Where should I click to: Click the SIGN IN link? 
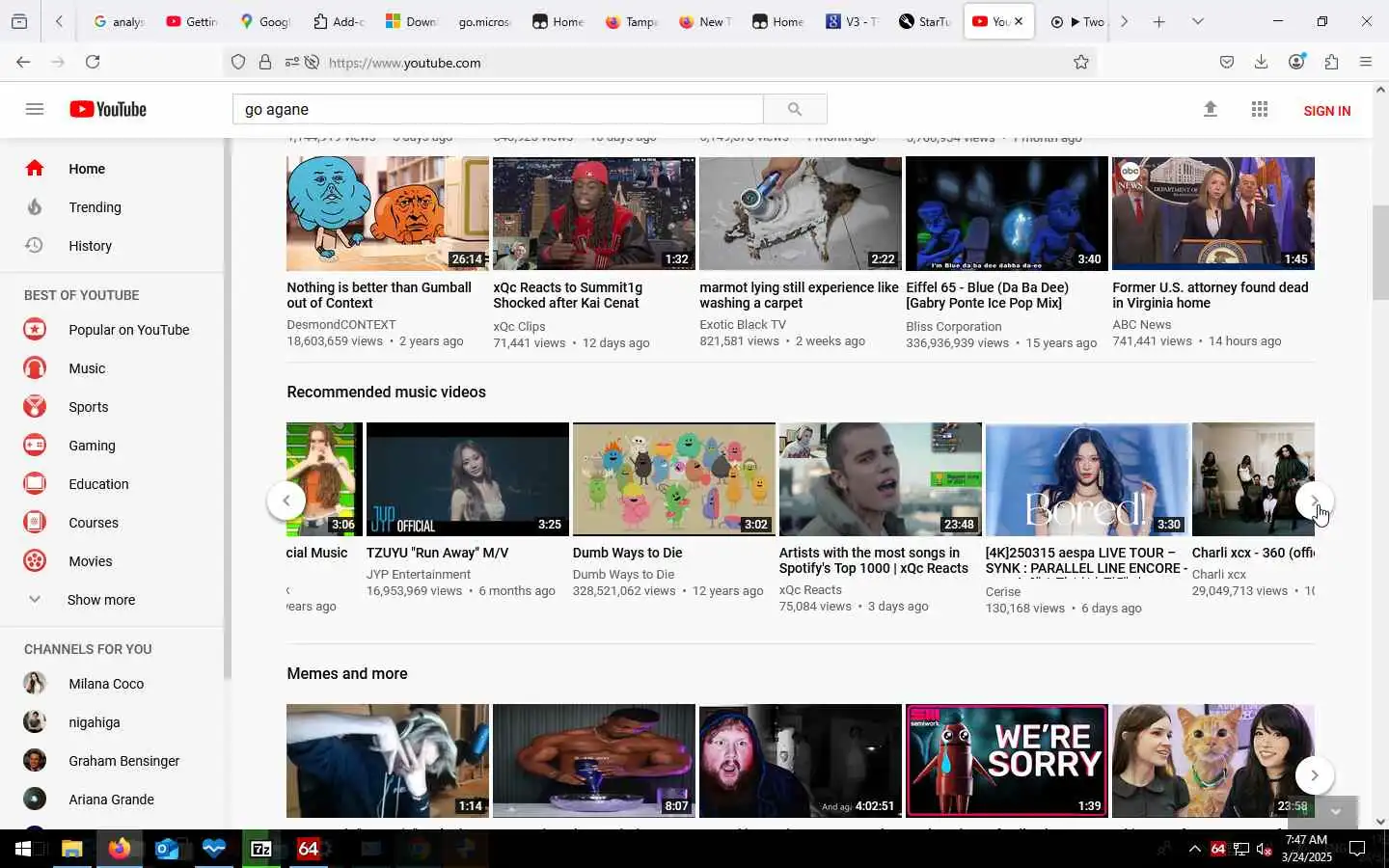tap(1326, 110)
